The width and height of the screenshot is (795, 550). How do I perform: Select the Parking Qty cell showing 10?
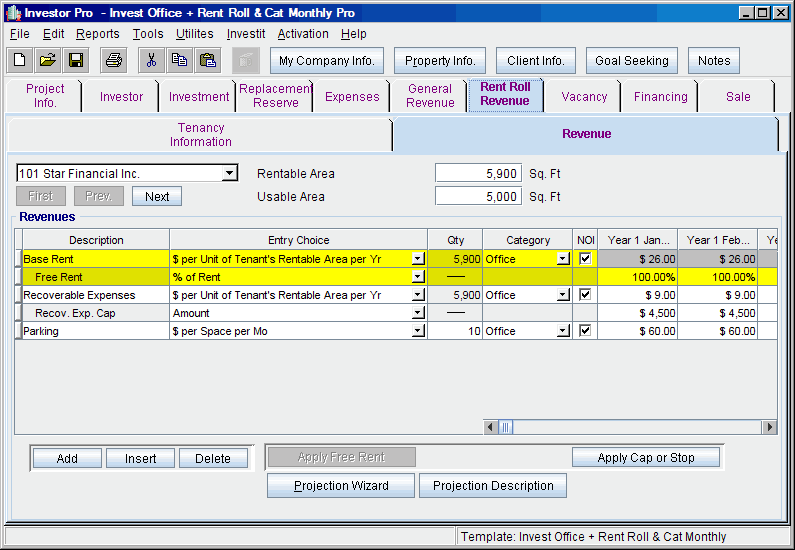[455, 331]
